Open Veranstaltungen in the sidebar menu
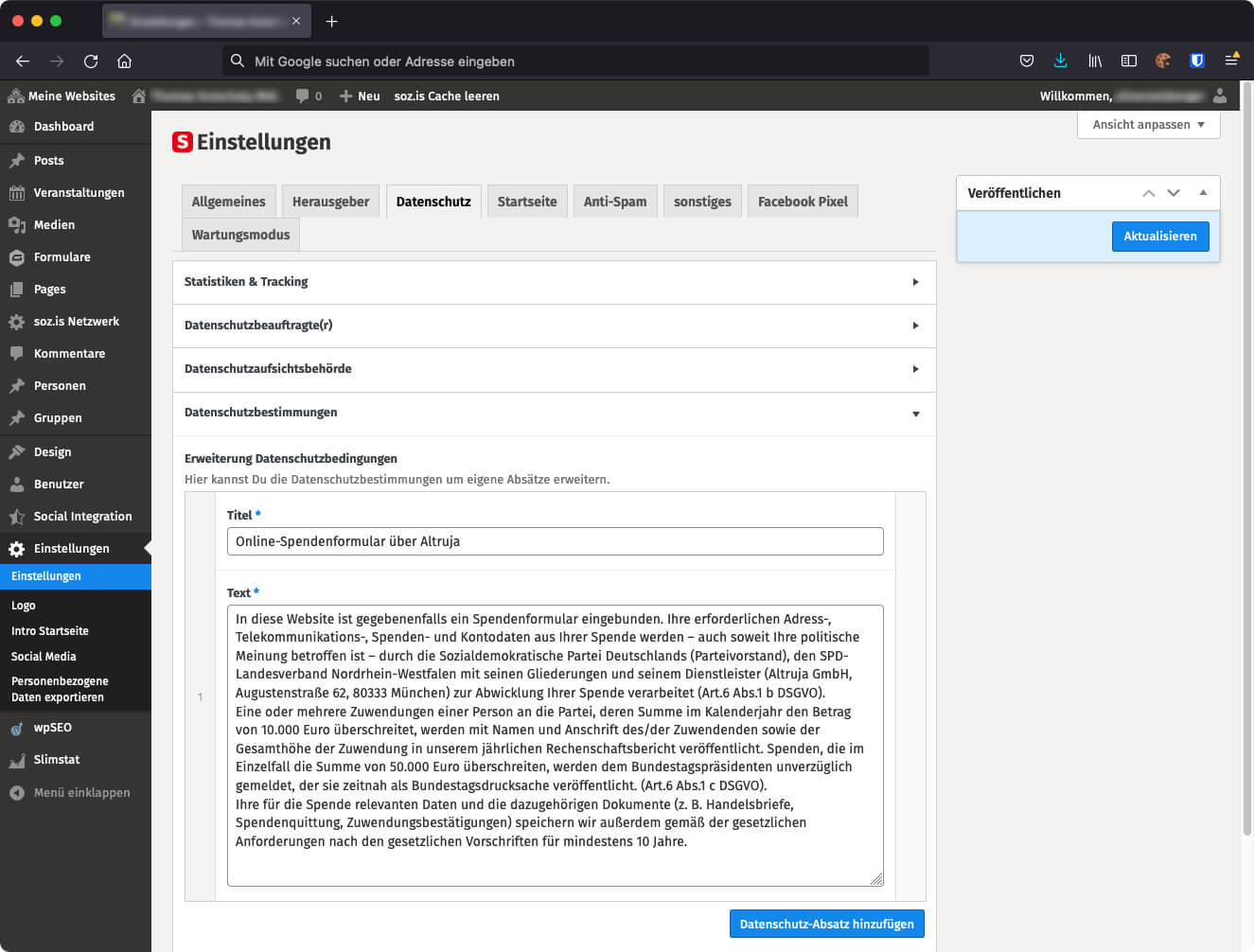The image size is (1254, 952). tap(79, 193)
